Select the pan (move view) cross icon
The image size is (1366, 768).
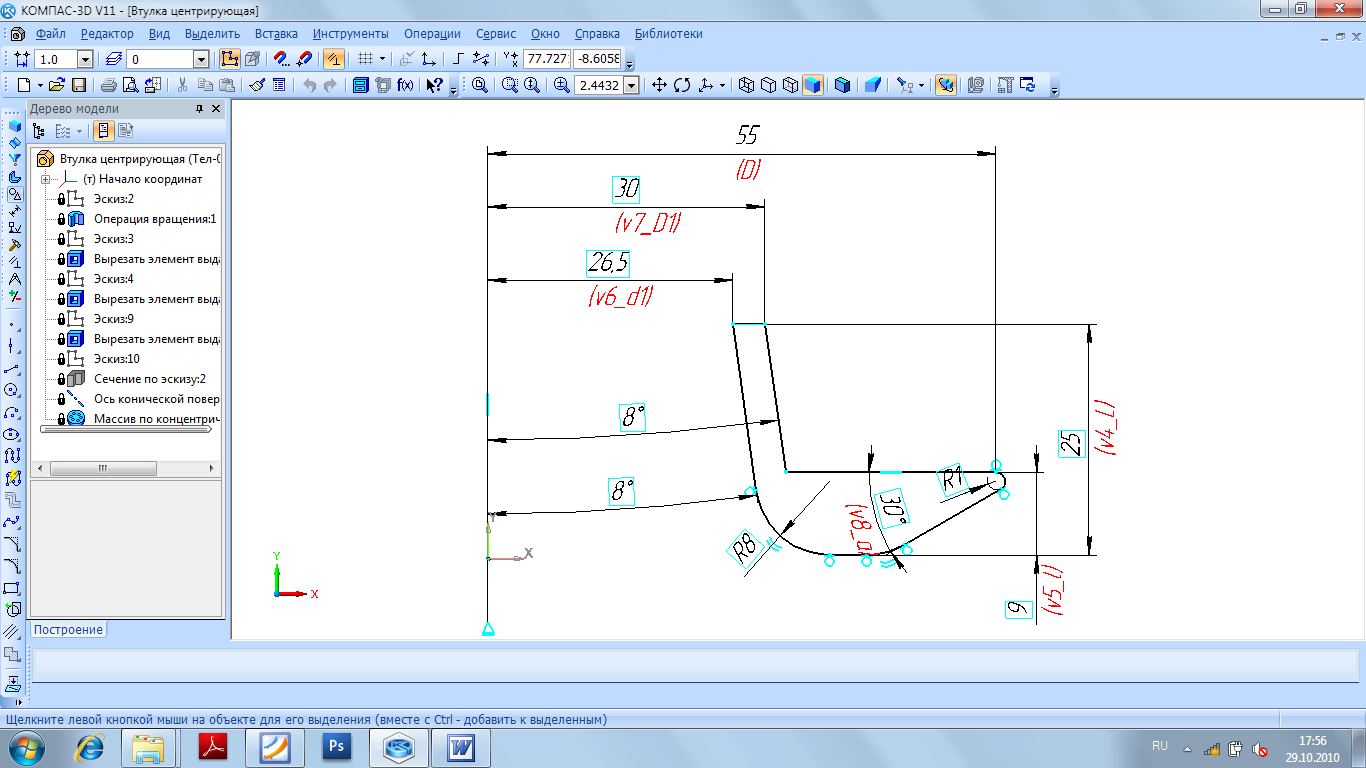[x=659, y=86]
